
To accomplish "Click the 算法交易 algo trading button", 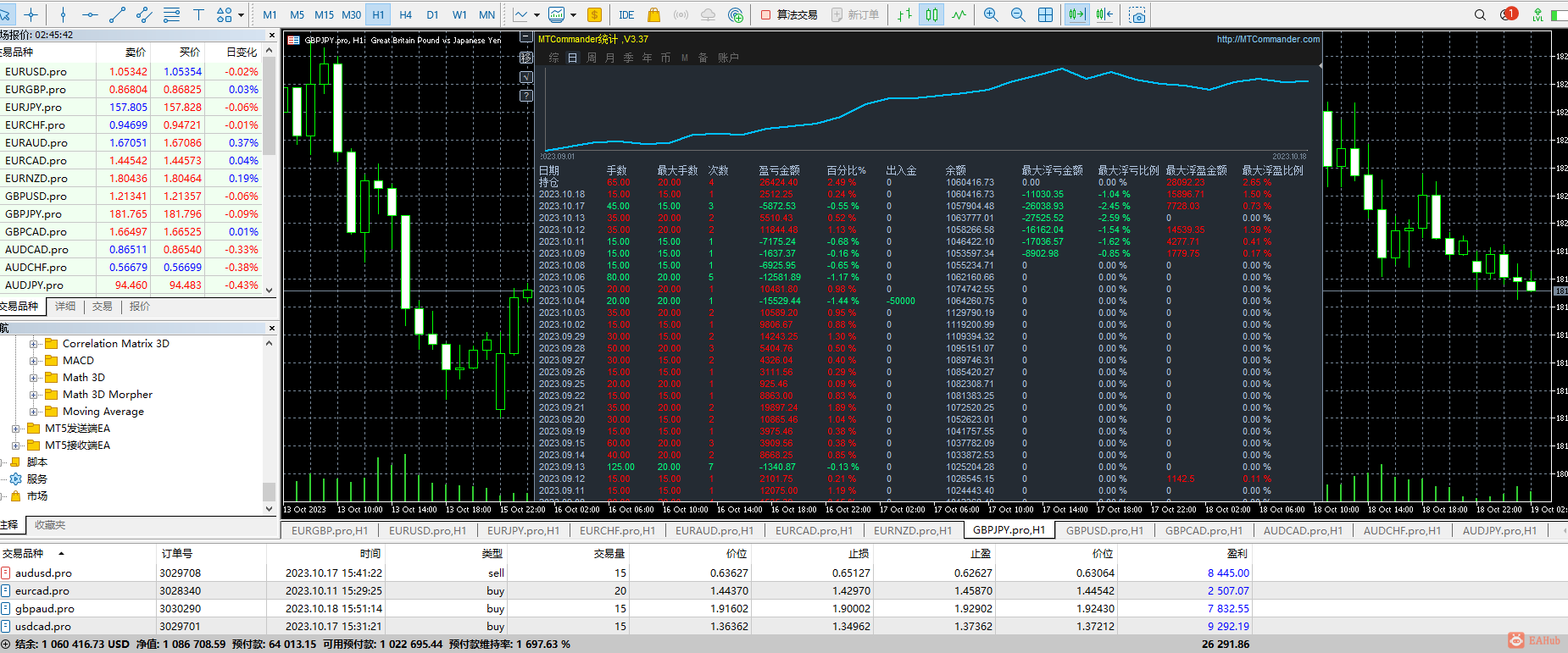I will 788,14.
